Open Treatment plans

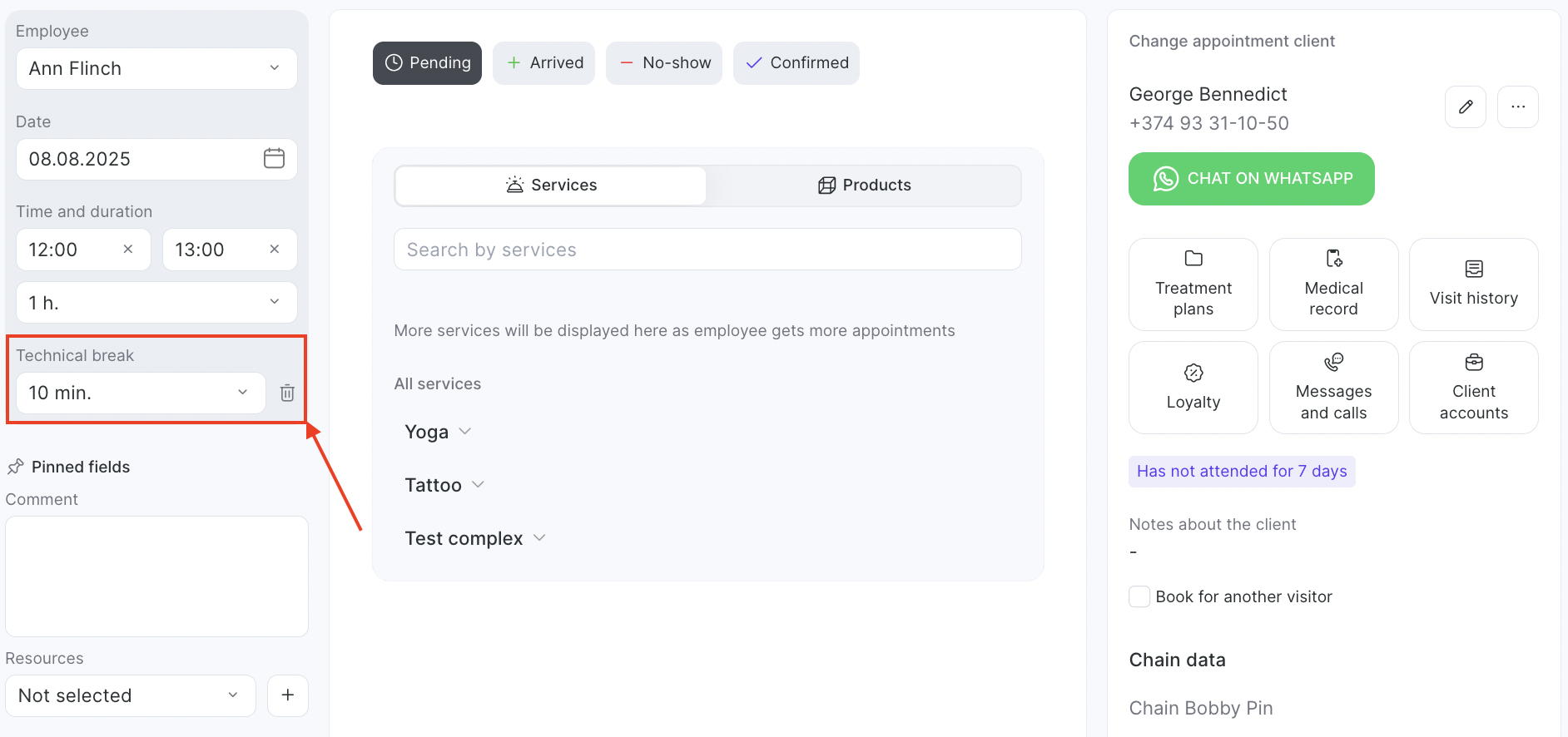1193,284
